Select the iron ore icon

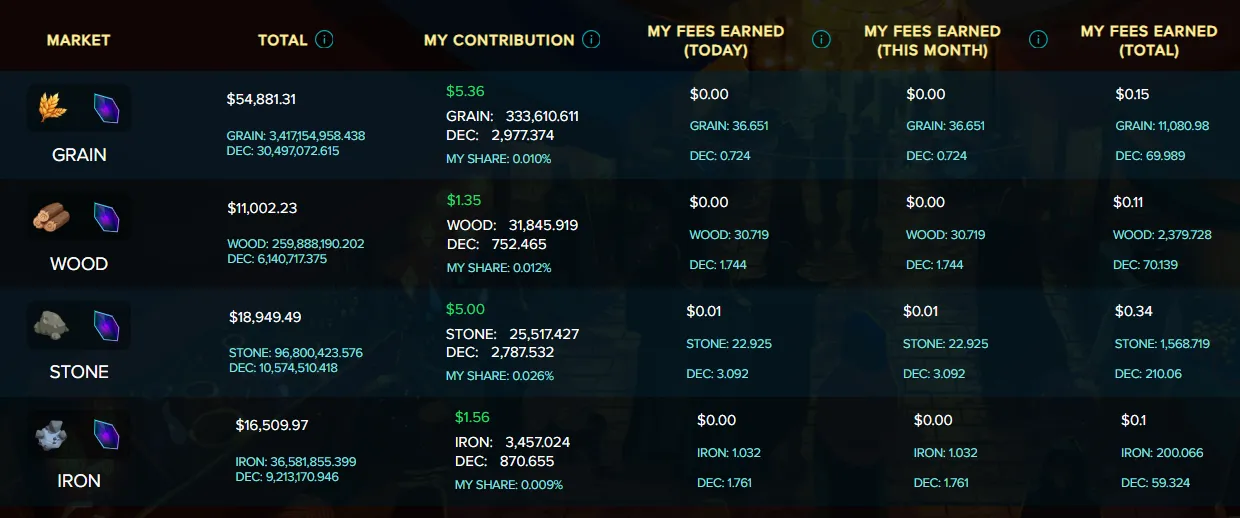point(52,434)
